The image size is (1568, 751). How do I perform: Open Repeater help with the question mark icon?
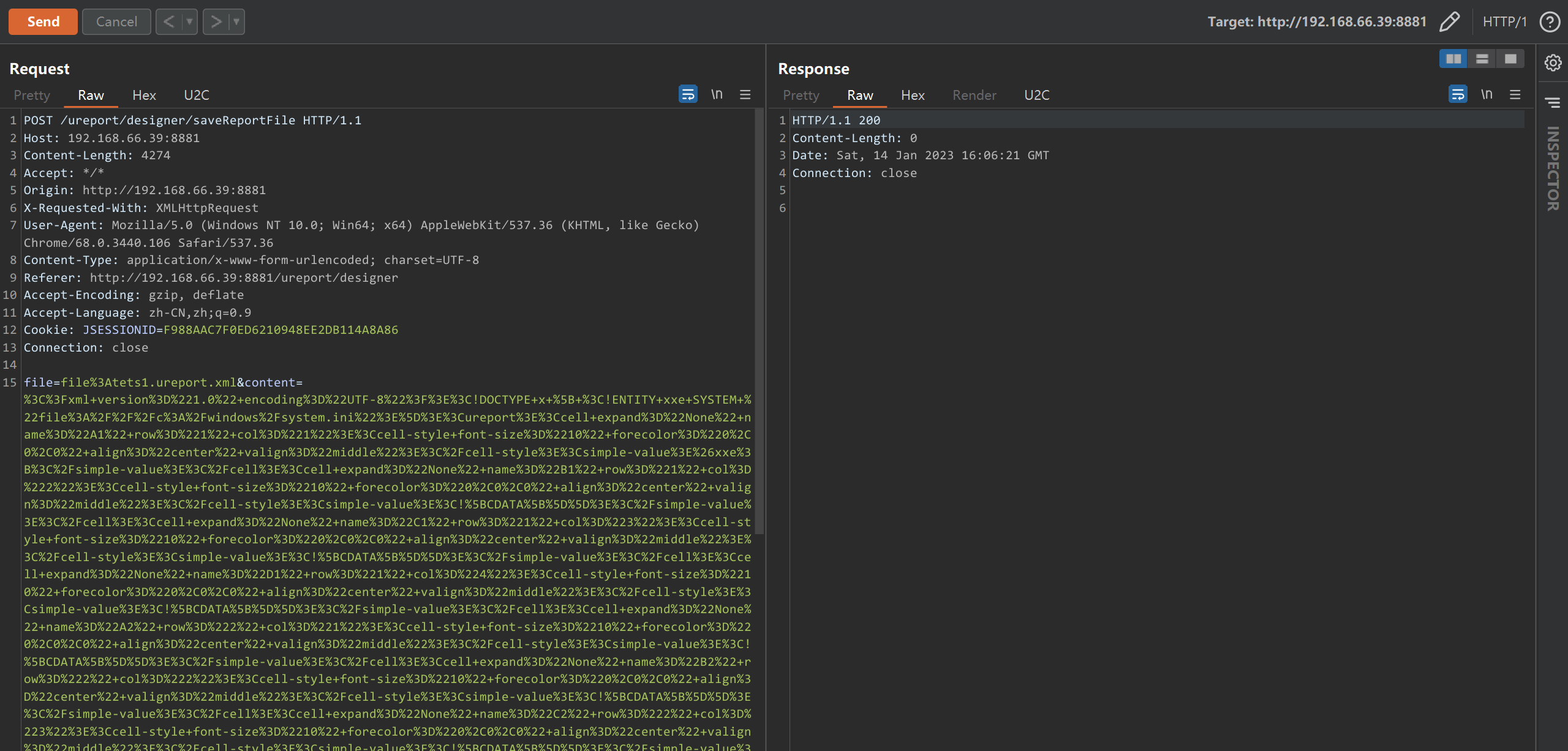point(1550,21)
